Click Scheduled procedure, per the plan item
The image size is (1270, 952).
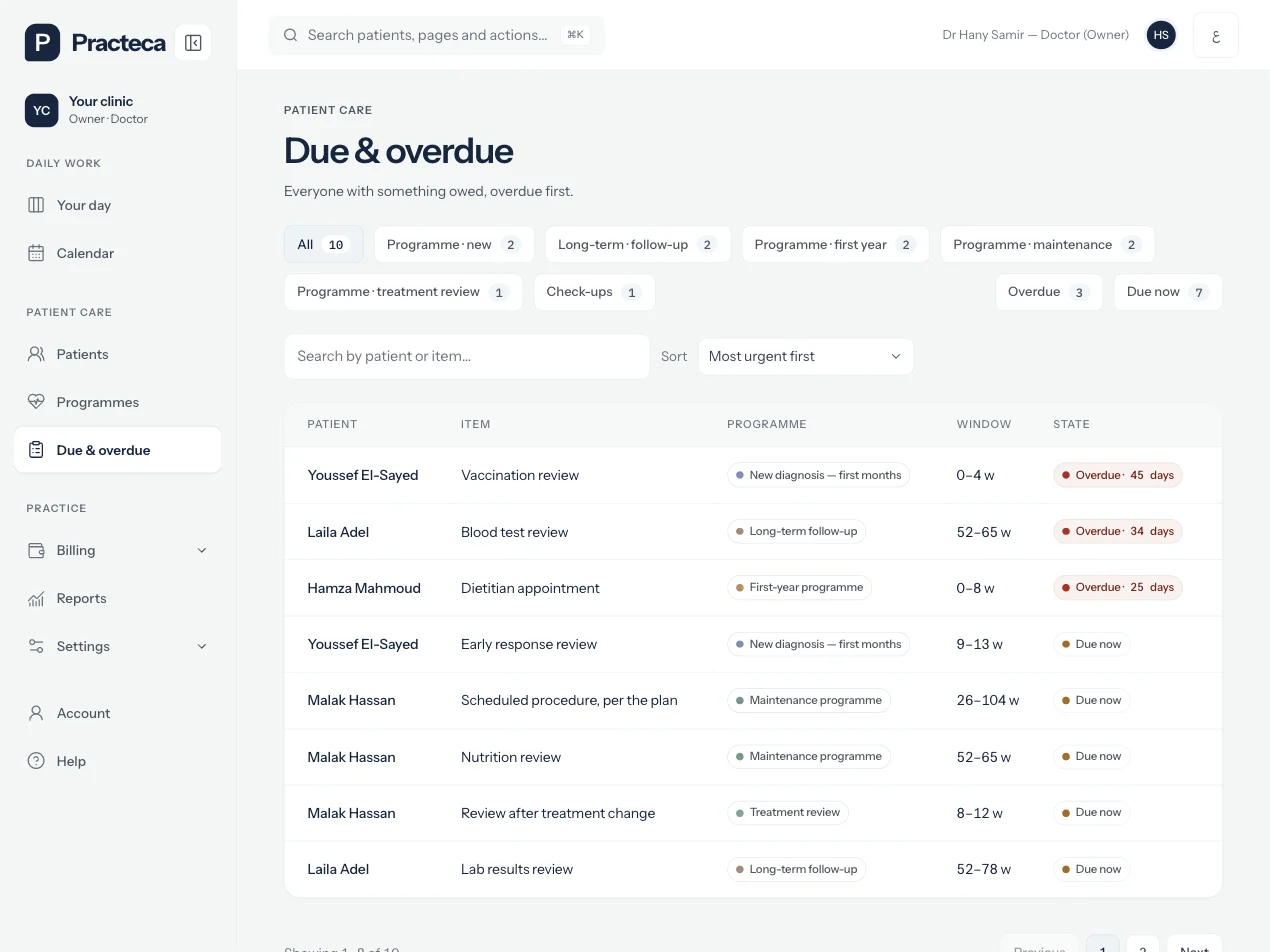[x=569, y=700]
